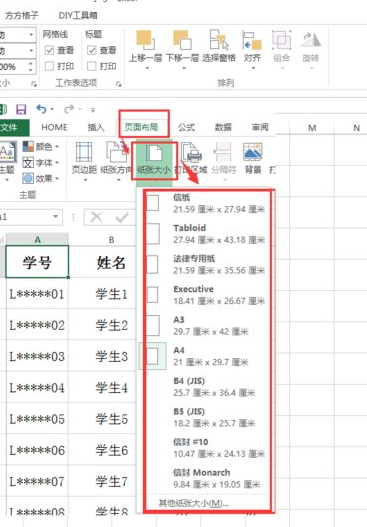Switch to the Formulas (公式) tab
The image size is (367, 527).
187,127
